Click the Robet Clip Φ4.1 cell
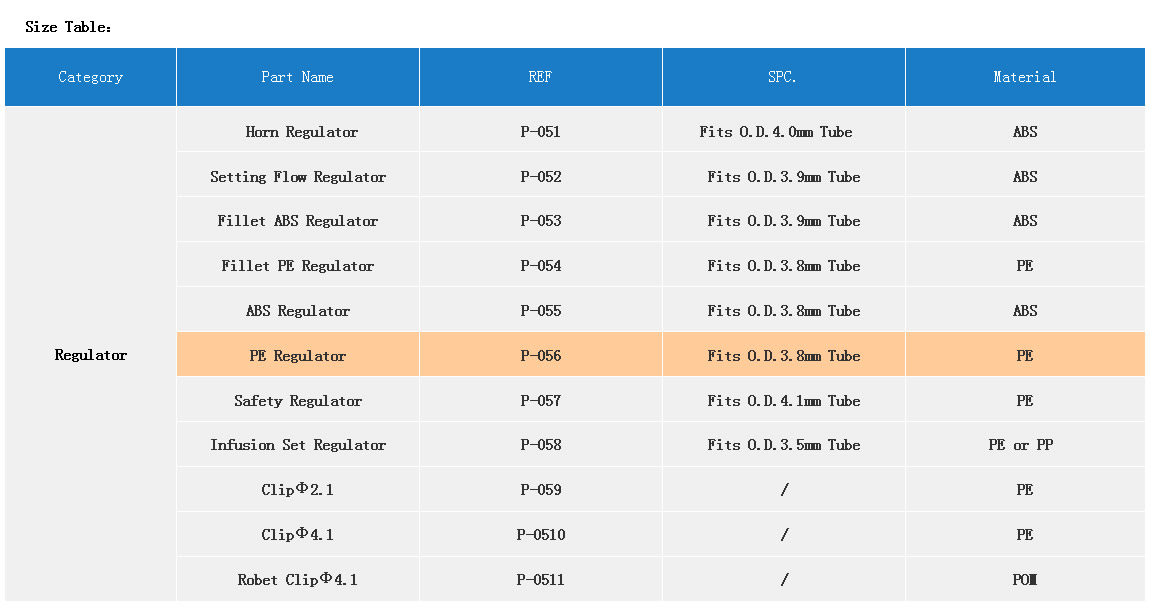This screenshot has height=610, width=1150. click(298, 580)
